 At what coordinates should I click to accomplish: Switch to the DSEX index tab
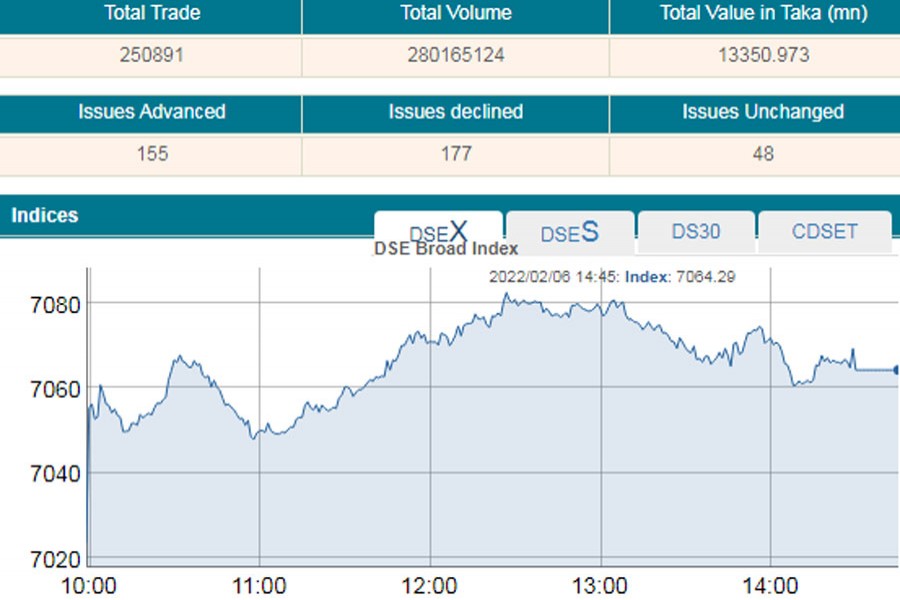click(438, 232)
